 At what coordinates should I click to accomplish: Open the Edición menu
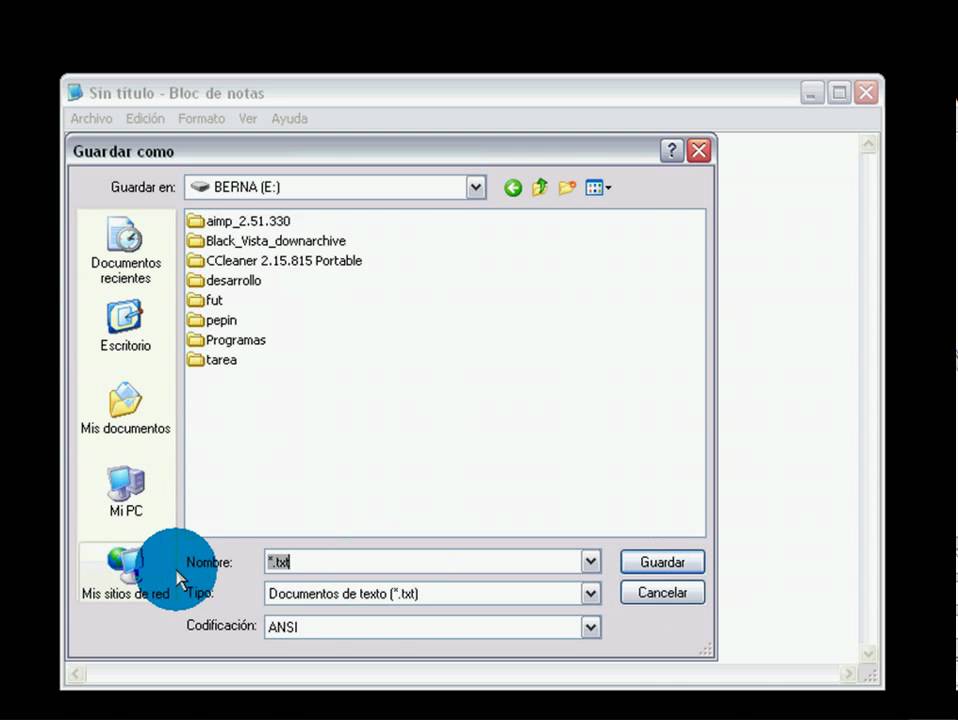click(145, 119)
